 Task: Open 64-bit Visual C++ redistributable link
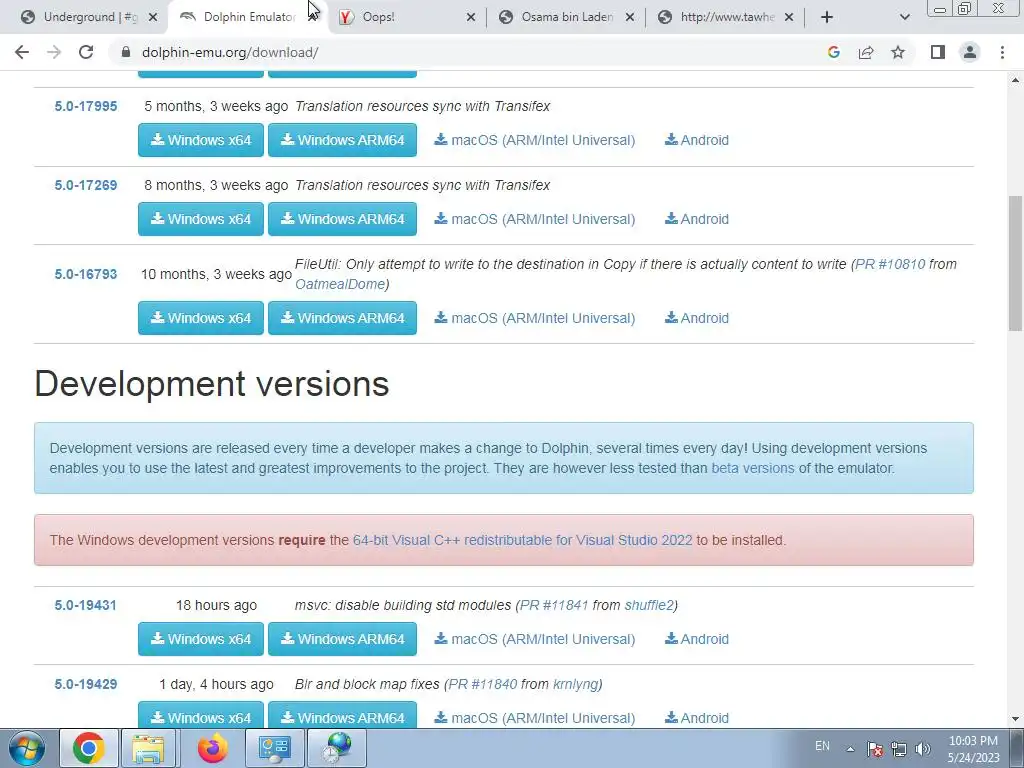pyautogui.click(x=522, y=540)
